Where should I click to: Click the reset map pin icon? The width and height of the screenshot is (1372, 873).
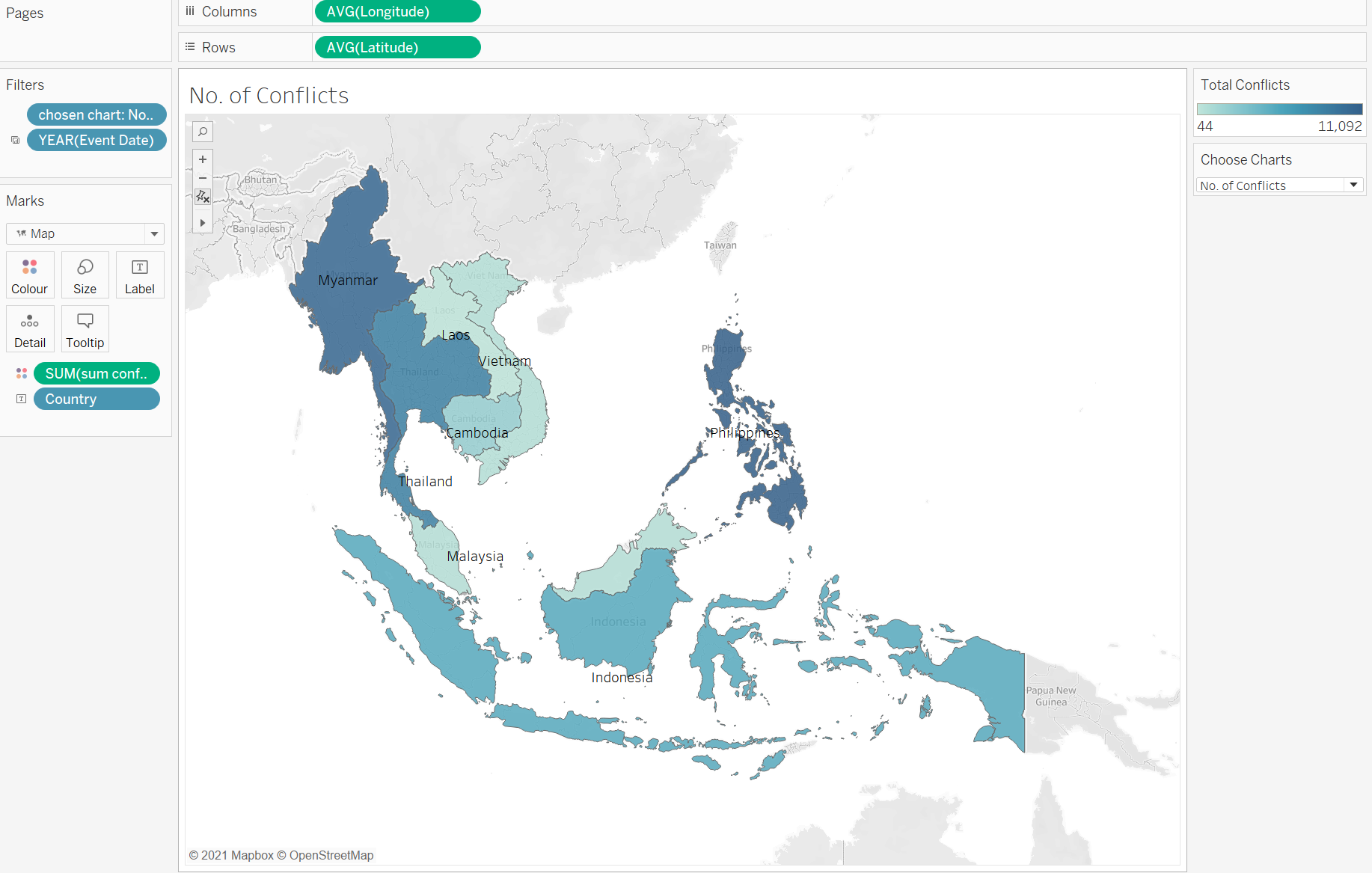point(203,197)
